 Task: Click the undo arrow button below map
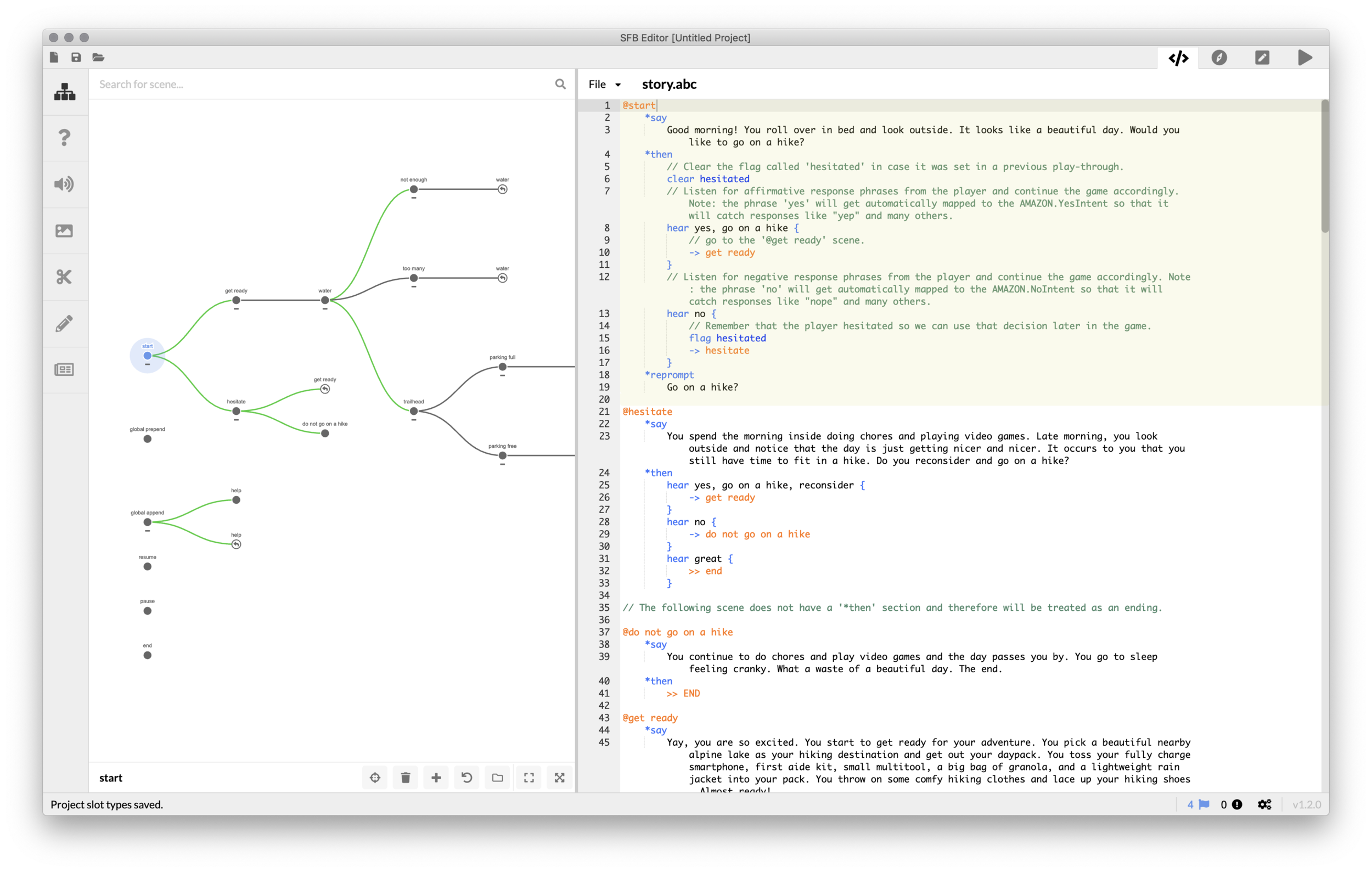tap(466, 778)
